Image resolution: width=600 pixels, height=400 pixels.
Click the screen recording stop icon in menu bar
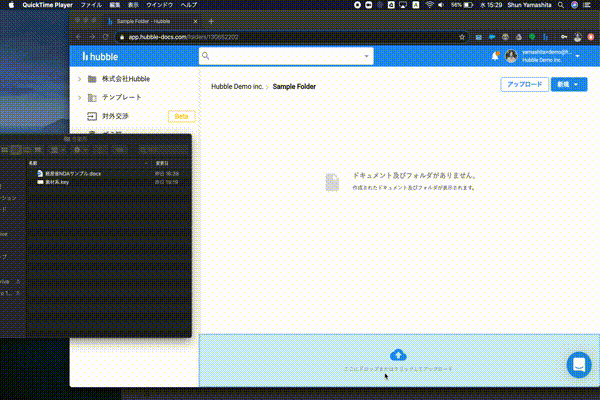point(357,5)
